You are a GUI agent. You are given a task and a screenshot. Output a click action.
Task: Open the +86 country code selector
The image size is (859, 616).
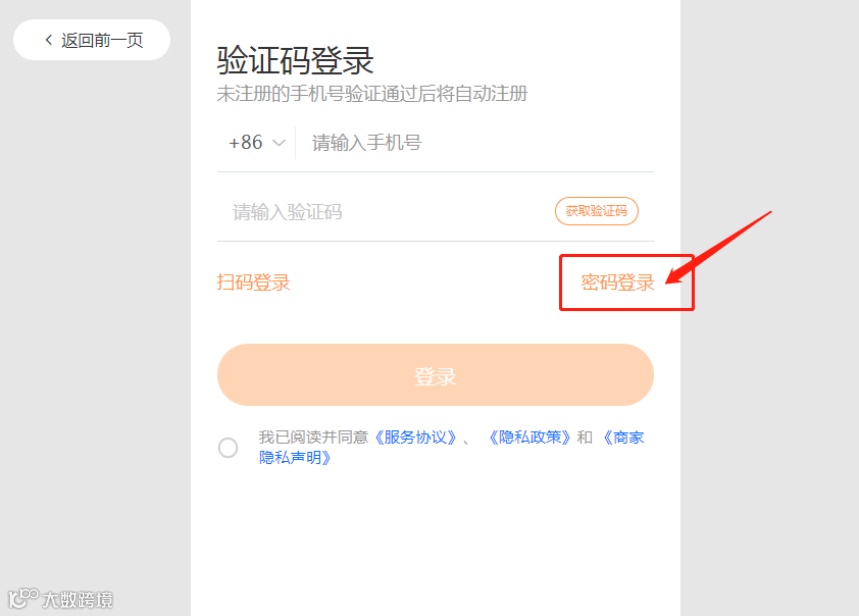pyautogui.click(x=256, y=142)
